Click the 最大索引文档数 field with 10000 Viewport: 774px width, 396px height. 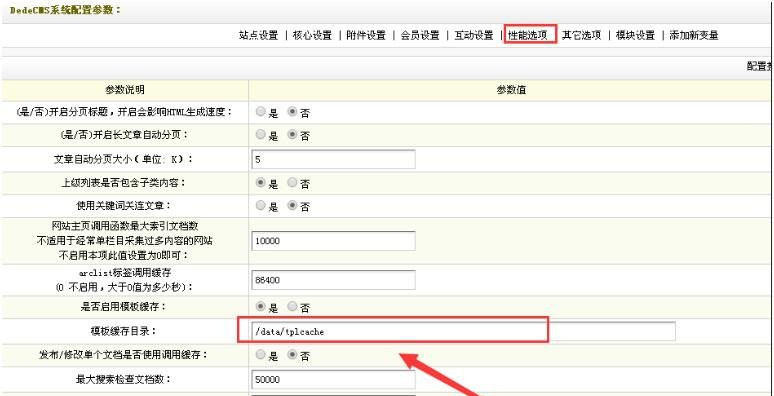point(333,240)
